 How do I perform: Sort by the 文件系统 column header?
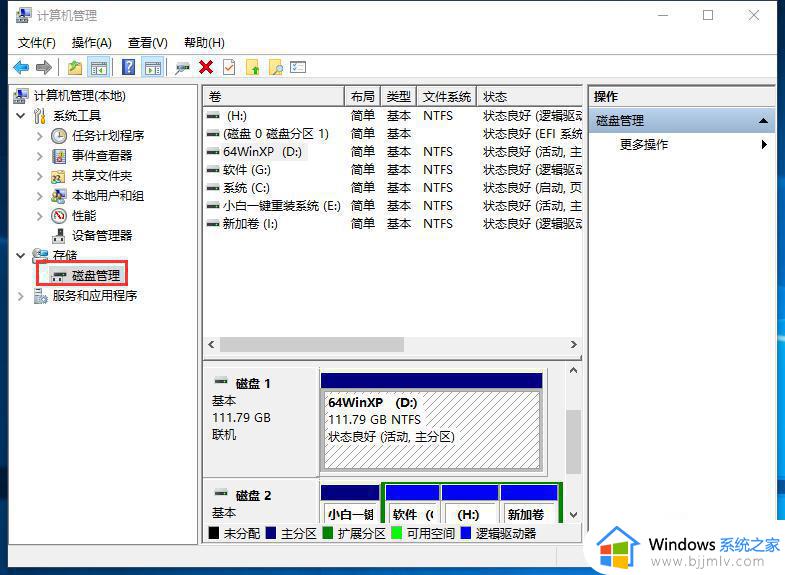(447, 96)
